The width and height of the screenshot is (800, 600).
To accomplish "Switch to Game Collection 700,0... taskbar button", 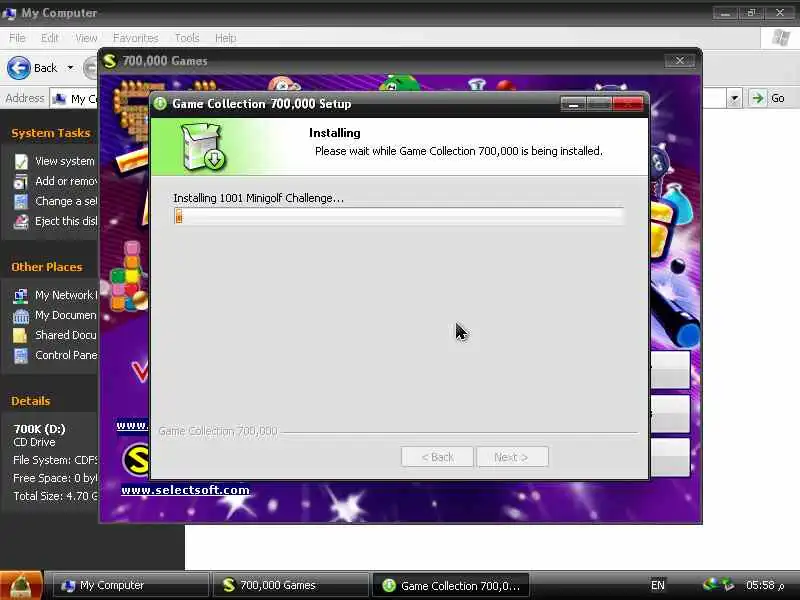I will point(451,585).
